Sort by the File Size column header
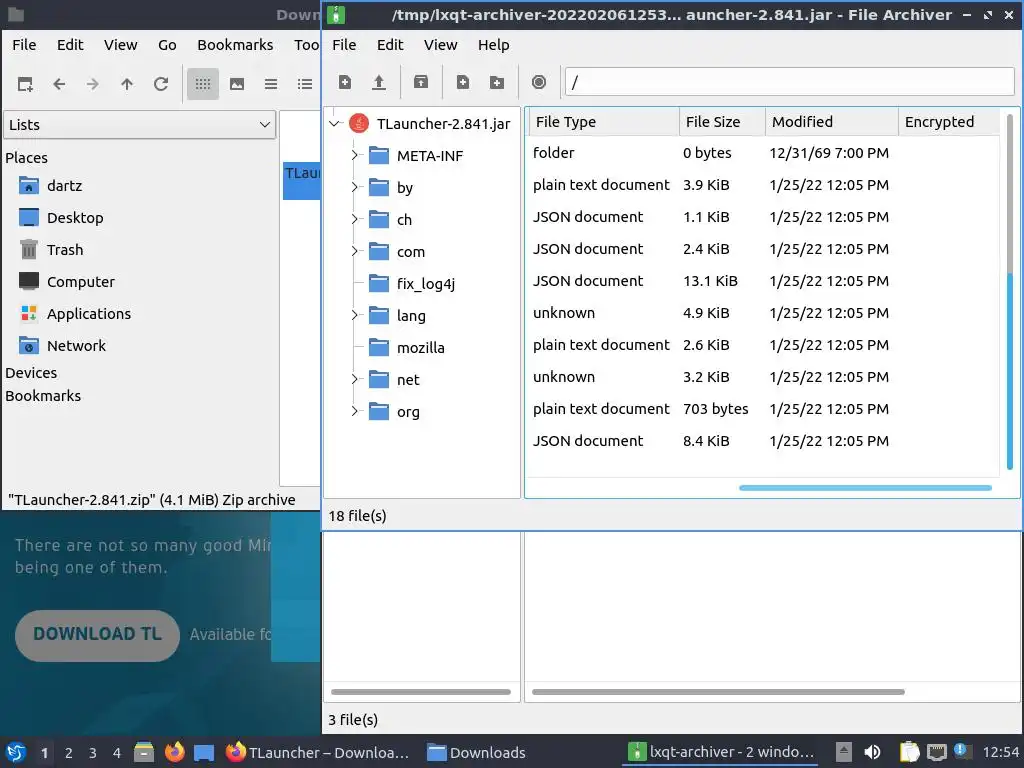The width and height of the screenshot is (1024, 768). coord(722,122)
